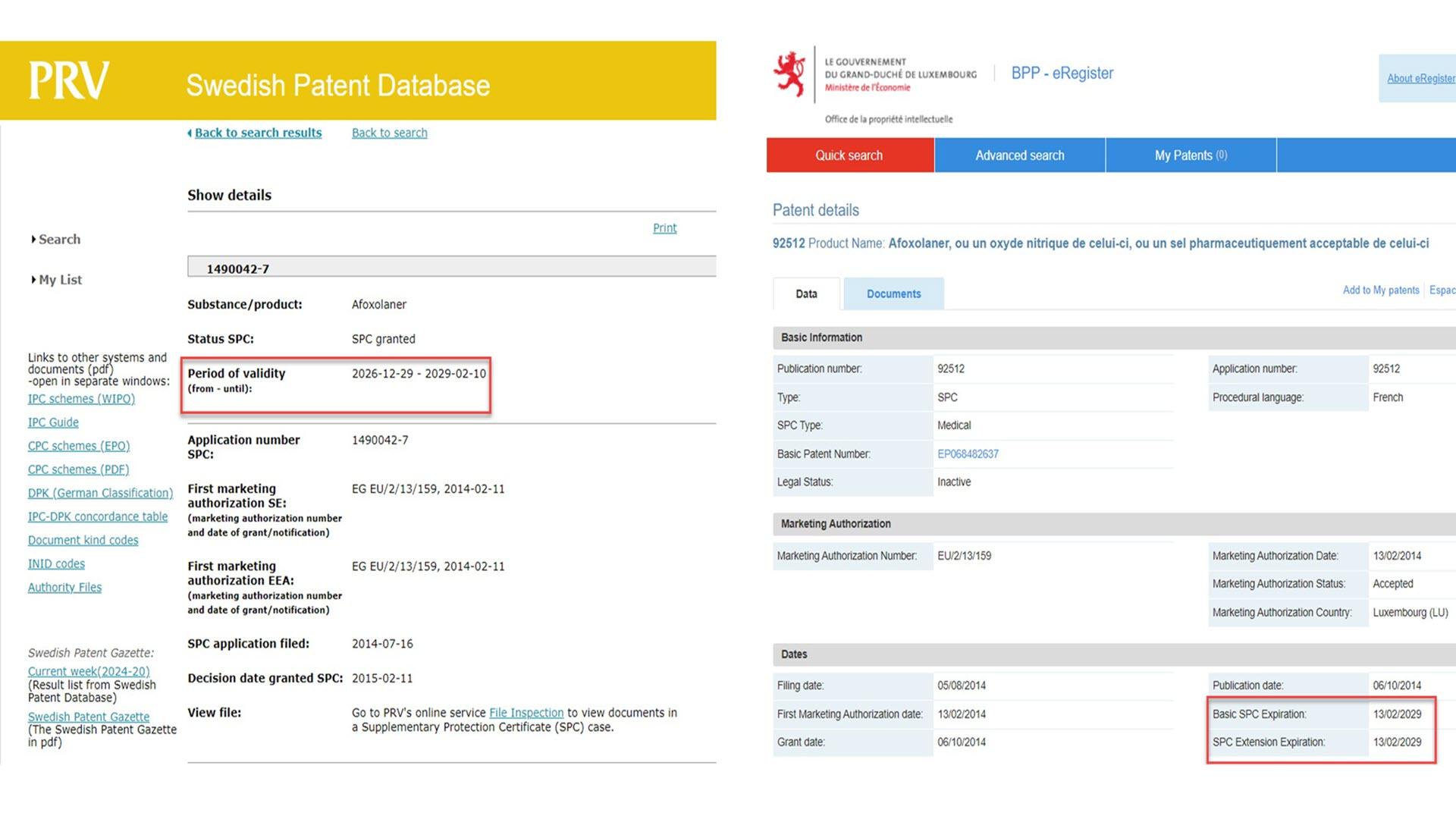
Task: Select the Data tab
Action: tap(806, 293)
